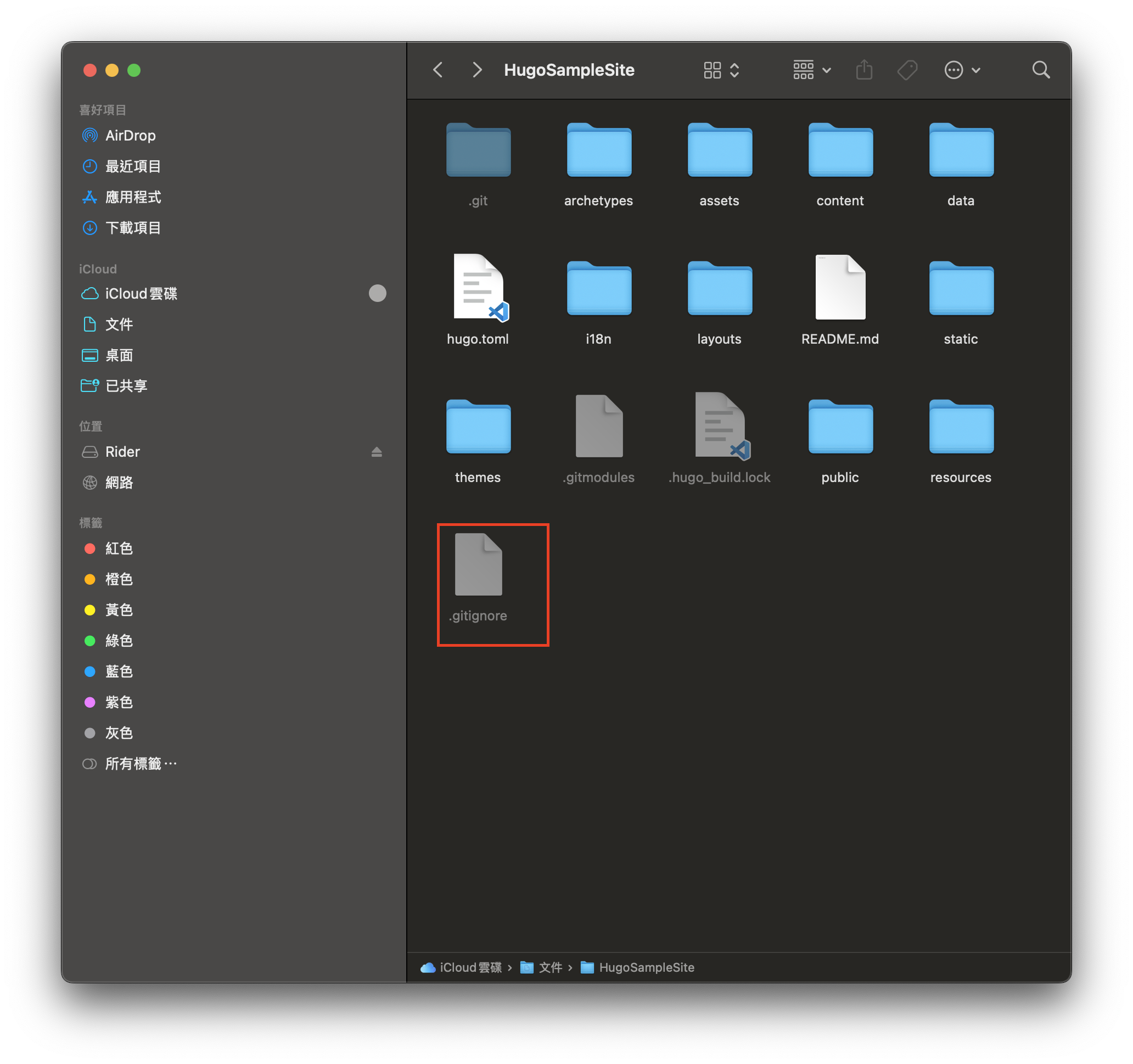Image resolution: width=1133 pixels, height=1064 pixels.
Task: Filter by the 綠色 tag
Action: 234,641
